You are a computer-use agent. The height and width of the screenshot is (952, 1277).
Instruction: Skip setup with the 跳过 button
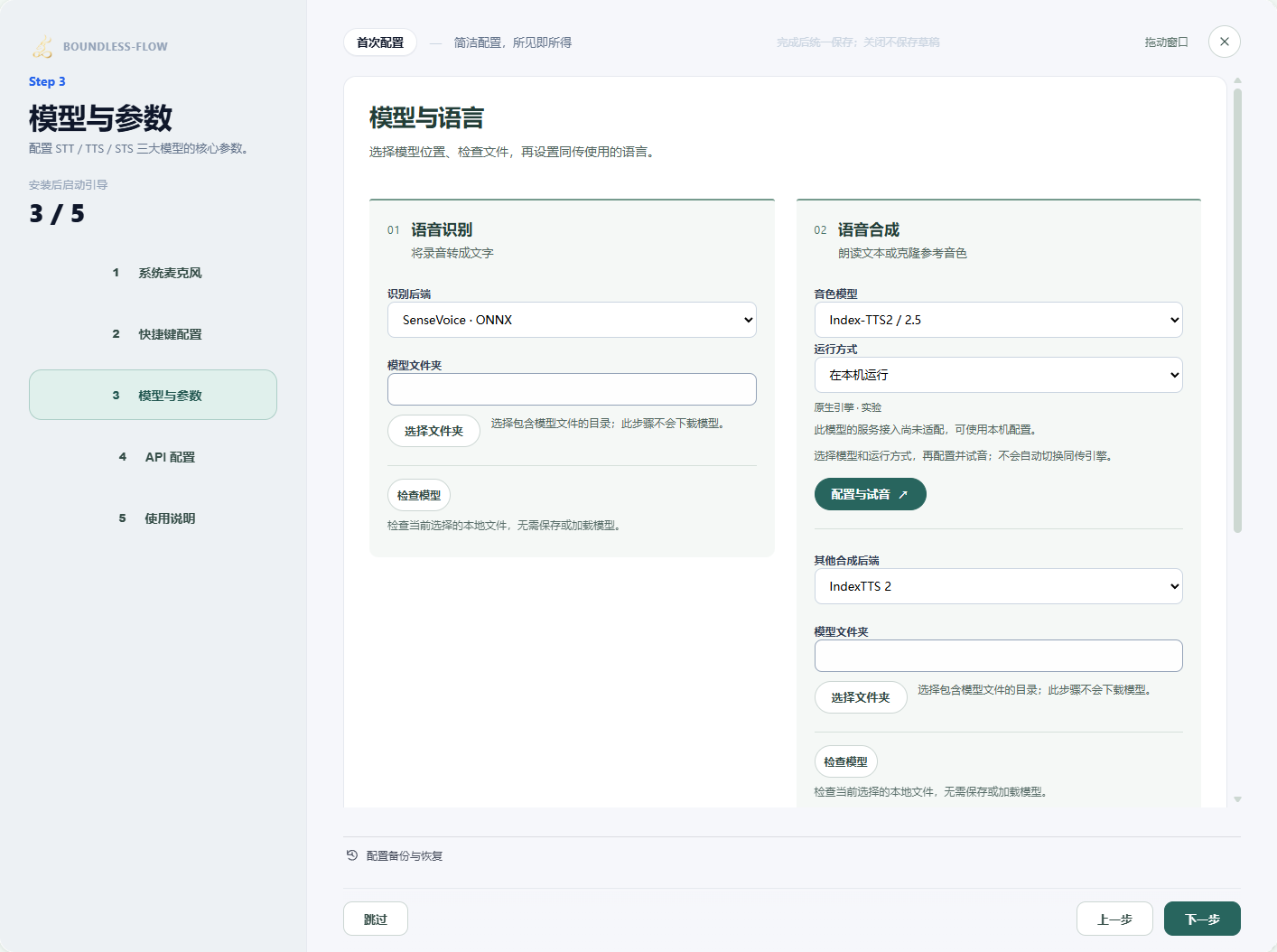[x=376, y=919]
